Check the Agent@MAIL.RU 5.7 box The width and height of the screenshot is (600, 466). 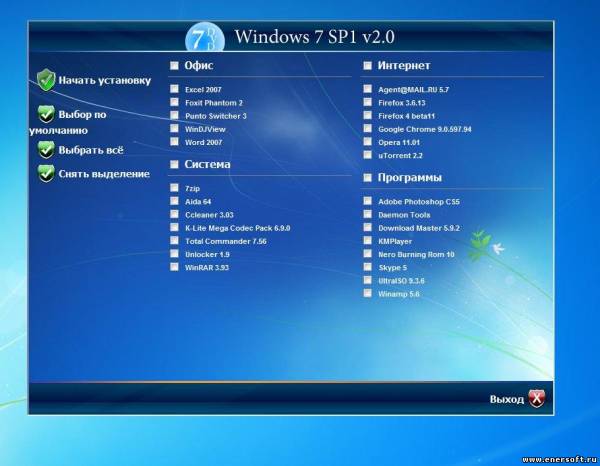367,89
